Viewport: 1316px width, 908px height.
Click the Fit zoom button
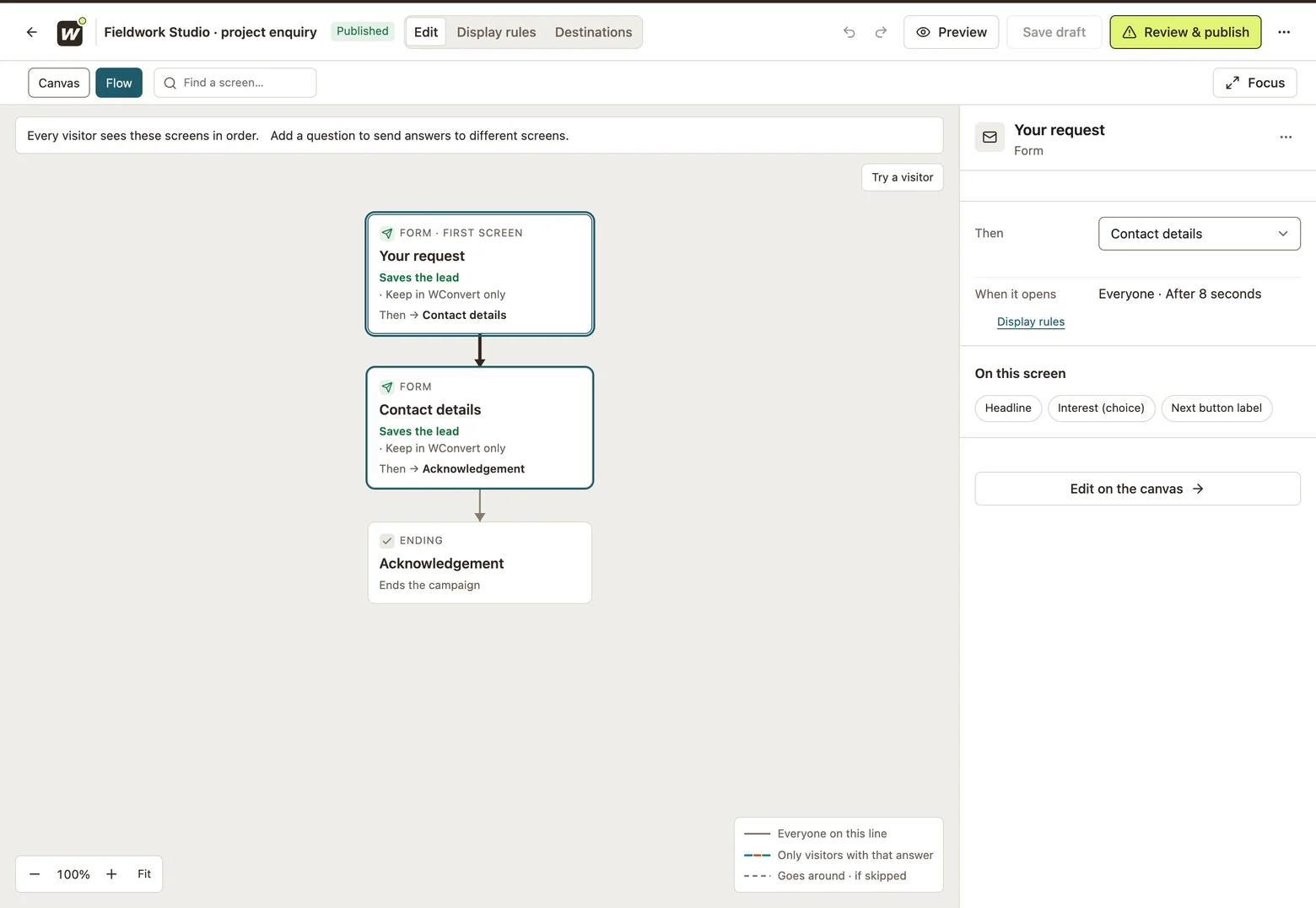[x=144, y=874]
